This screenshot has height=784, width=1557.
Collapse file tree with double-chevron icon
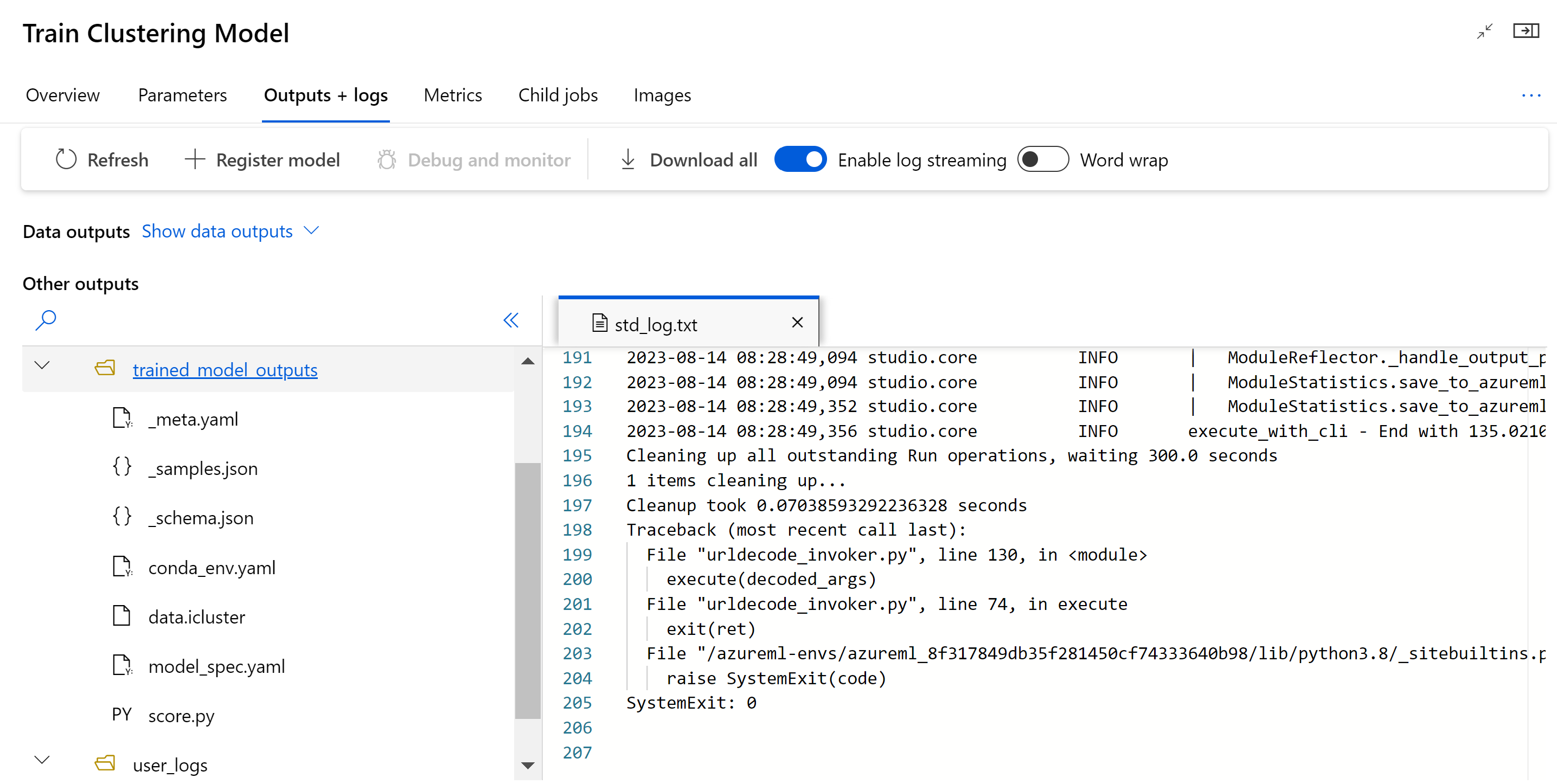(511, 320)
